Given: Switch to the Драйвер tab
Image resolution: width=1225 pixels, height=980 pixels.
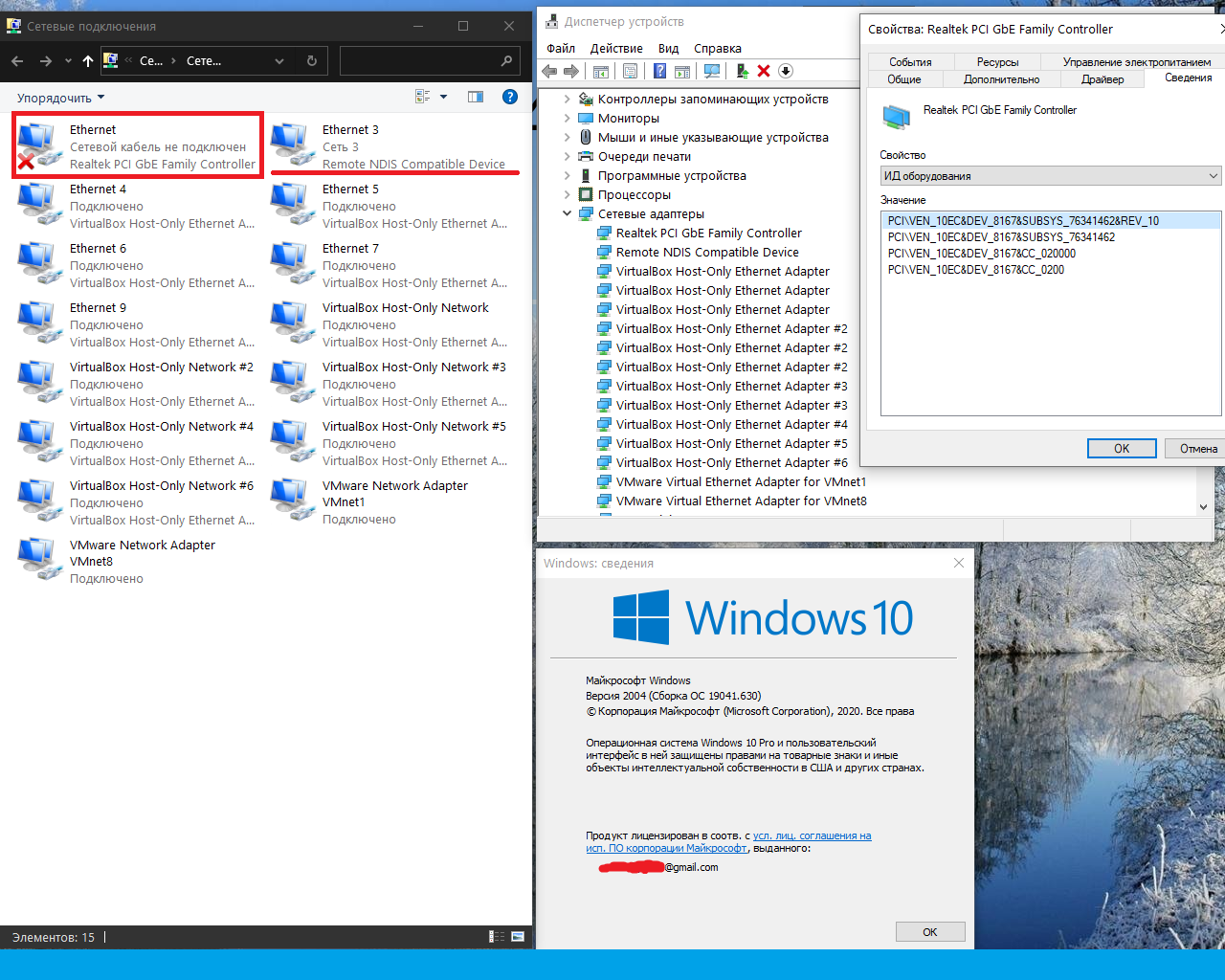Looking at the screenshot, I should tap(1102, 79).
